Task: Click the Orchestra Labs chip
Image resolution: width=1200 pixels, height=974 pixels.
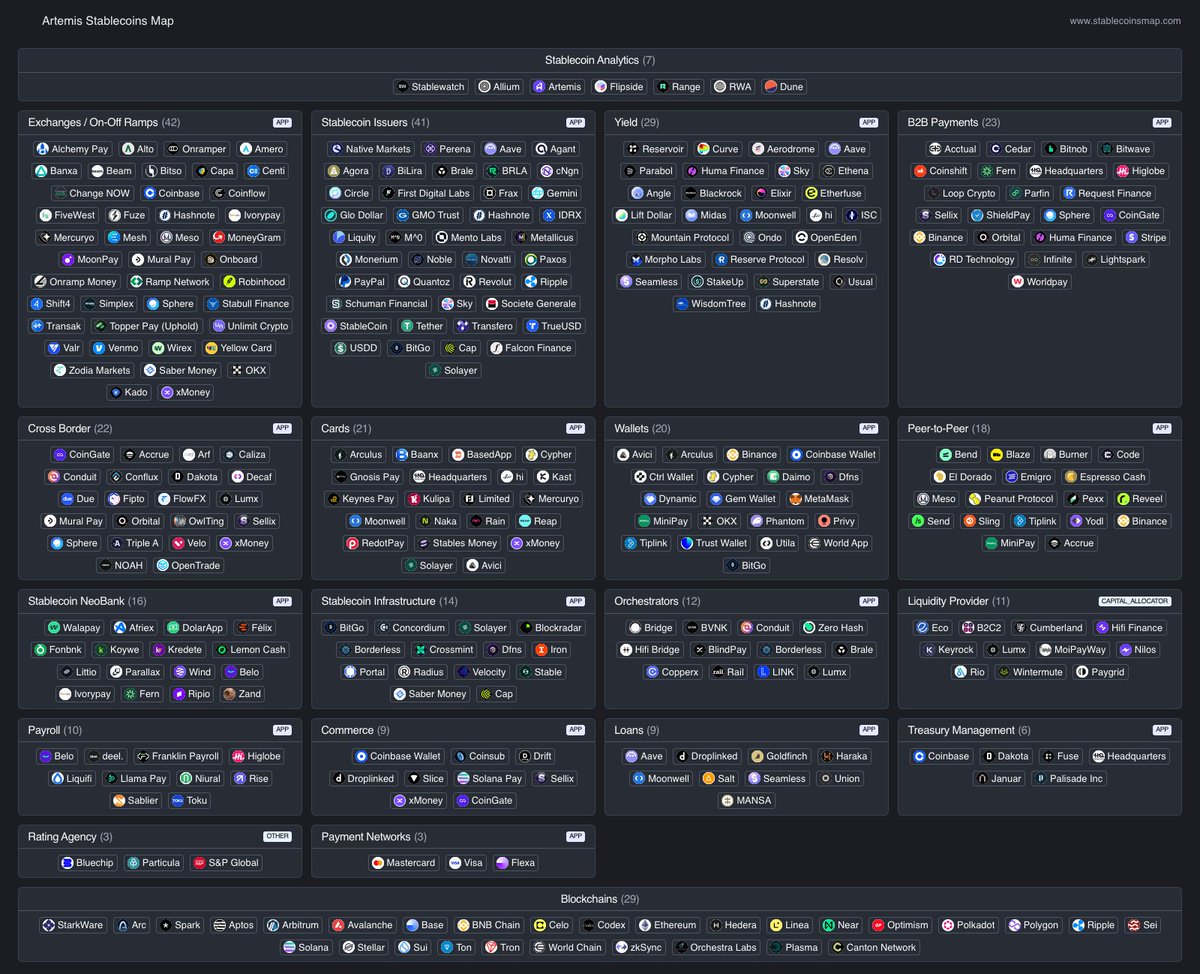Action: click(x=716, y=947)
